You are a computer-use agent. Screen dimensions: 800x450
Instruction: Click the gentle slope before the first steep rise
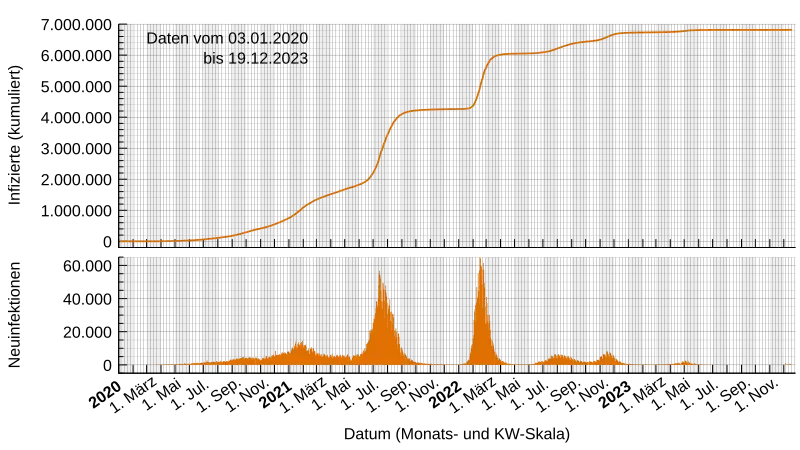coord(330,194)
